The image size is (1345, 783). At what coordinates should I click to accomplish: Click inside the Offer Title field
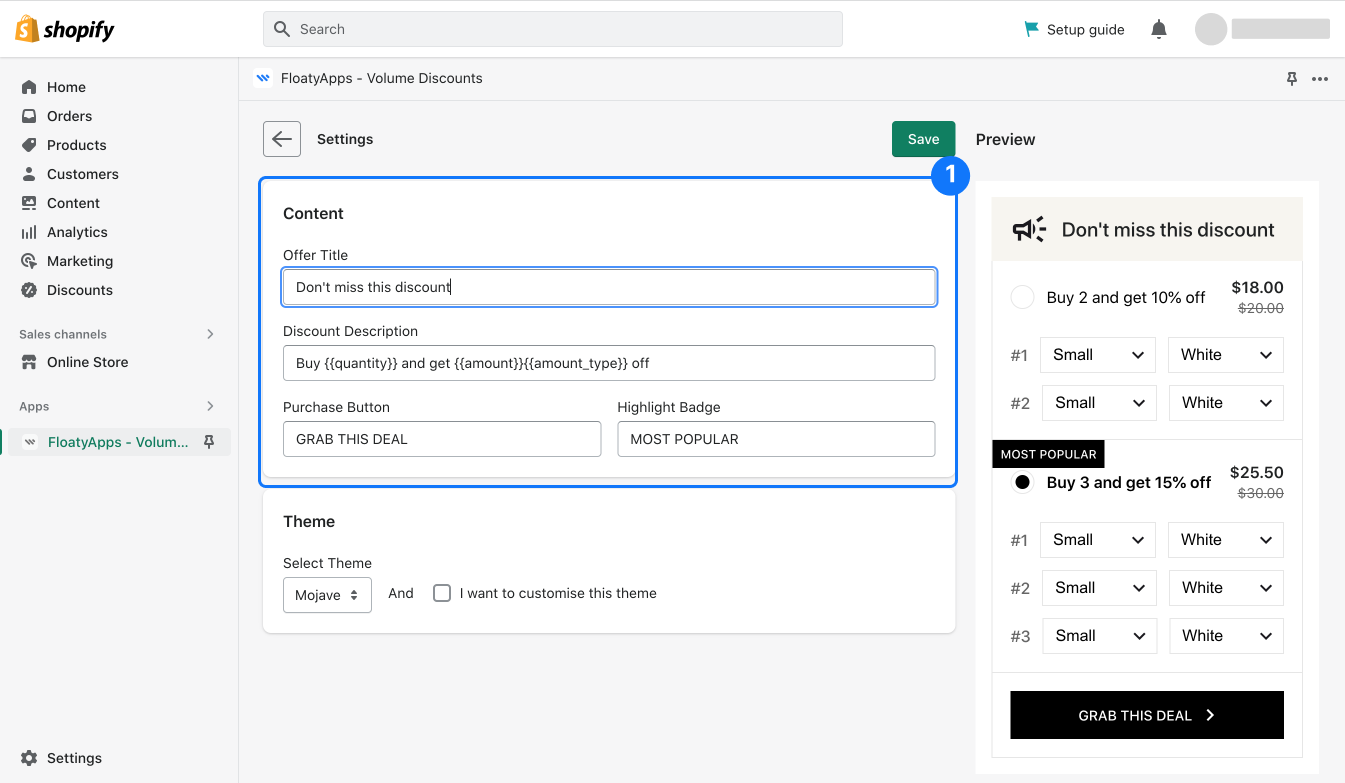point(608,287)
